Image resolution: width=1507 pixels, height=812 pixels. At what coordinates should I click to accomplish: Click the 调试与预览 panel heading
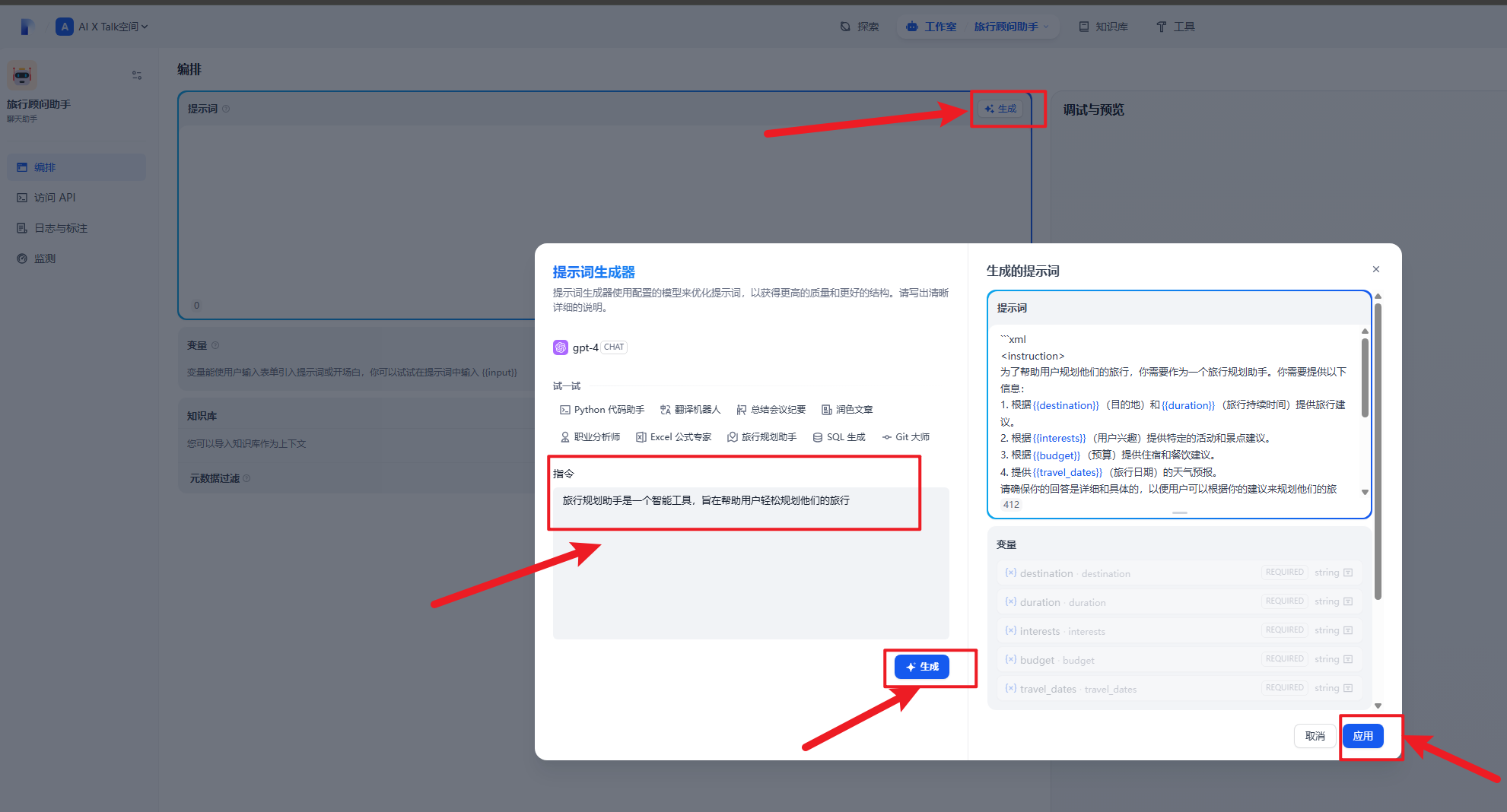1093,110
